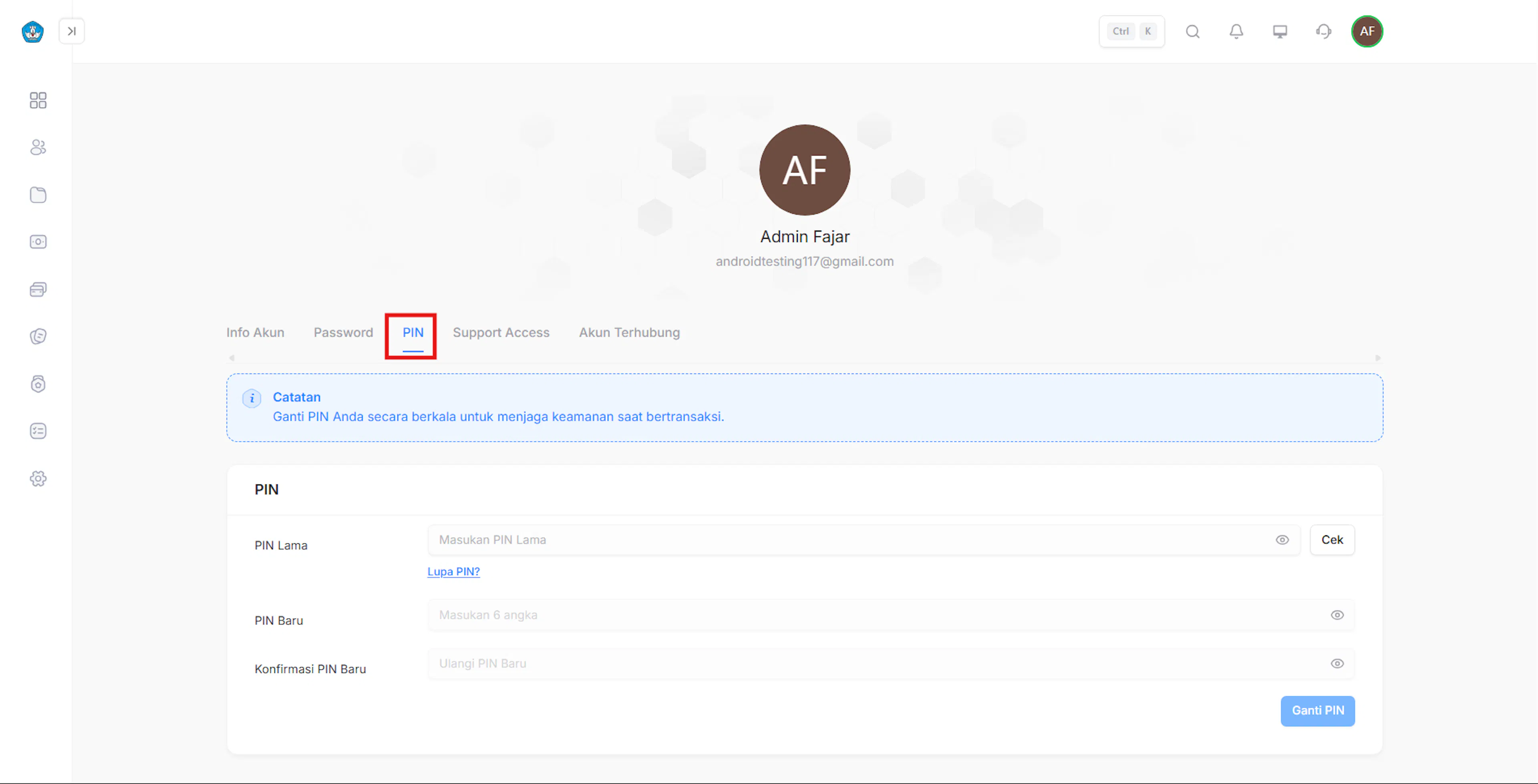
Task: Click the Cek button
Action: tap(1332, 540)
